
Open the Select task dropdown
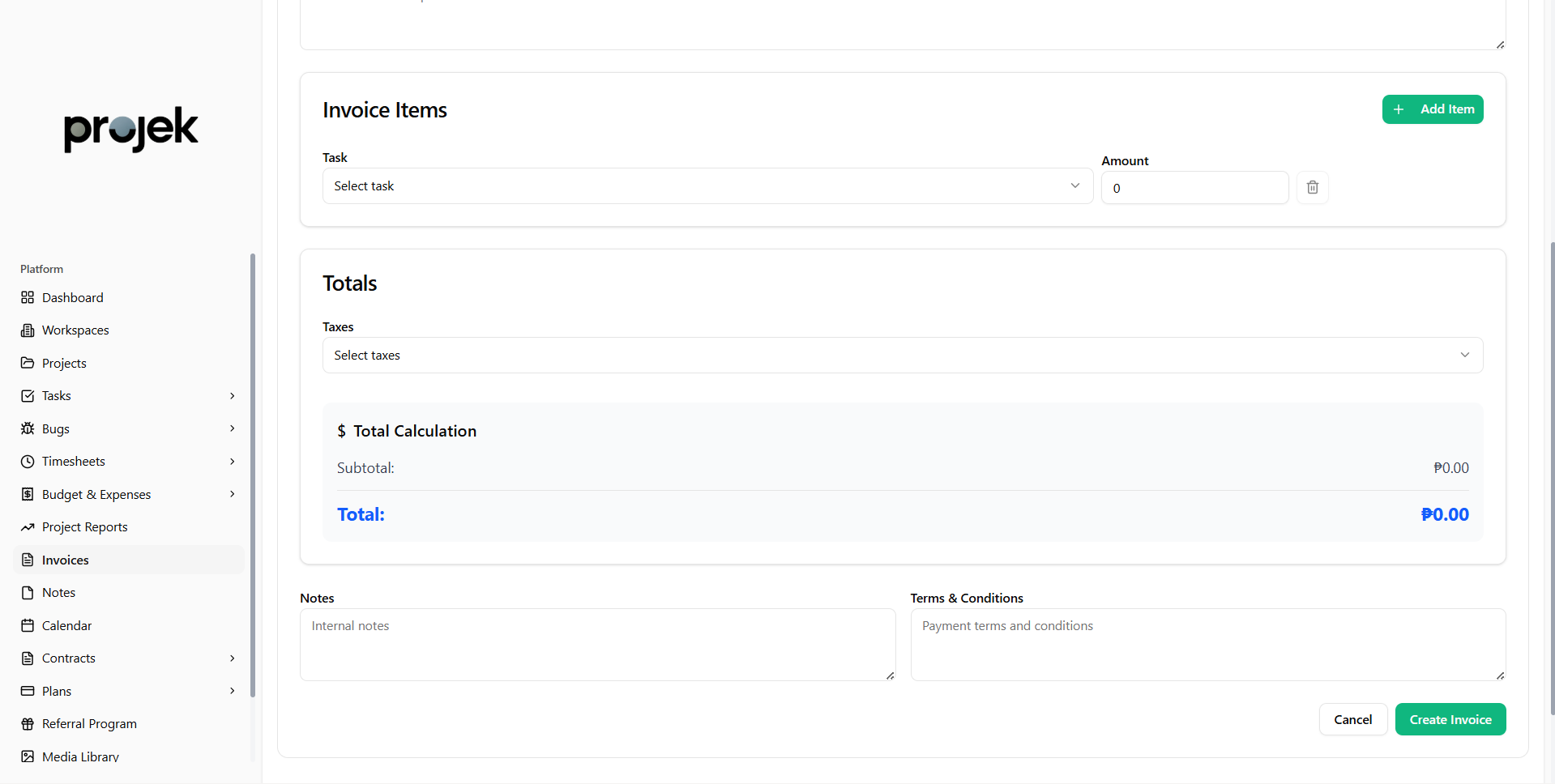707,186
